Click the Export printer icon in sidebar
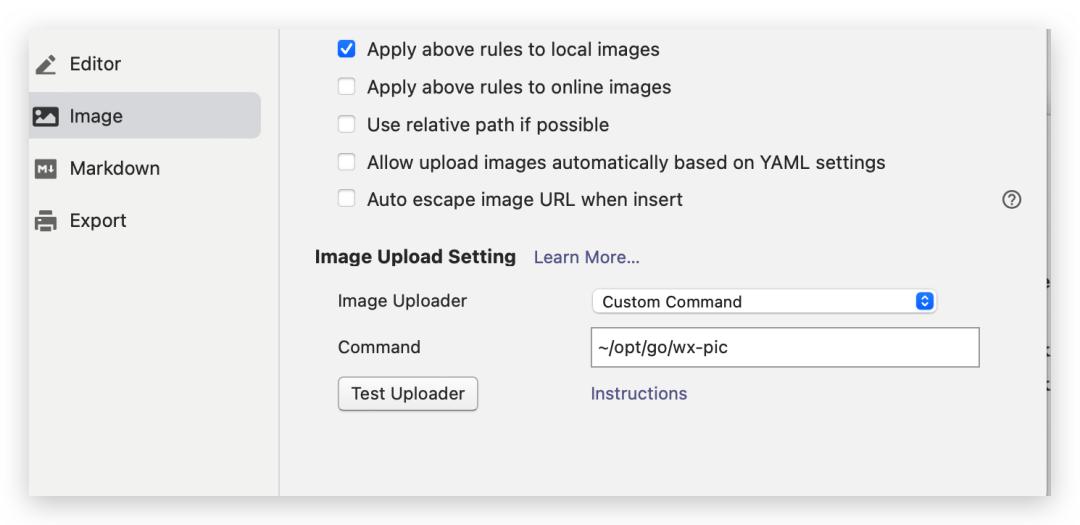The height and width of the screenshot is (525, 1080). (x=46, y=221)
